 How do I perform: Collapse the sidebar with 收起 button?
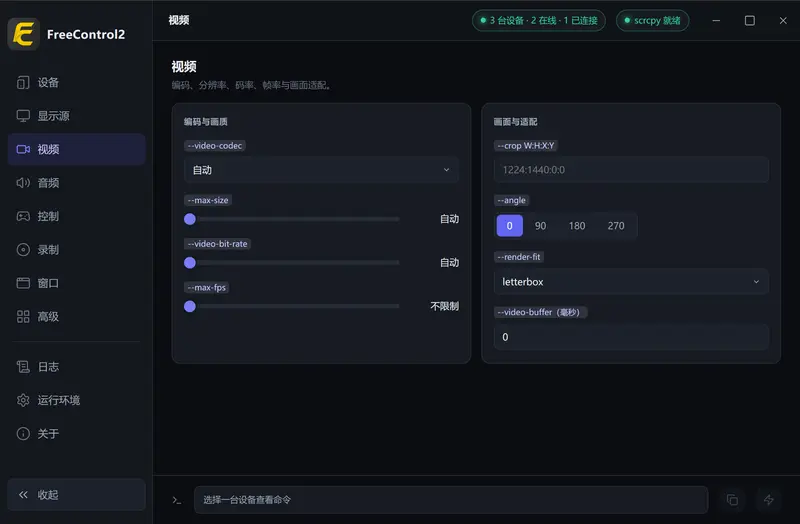(77, 494)
